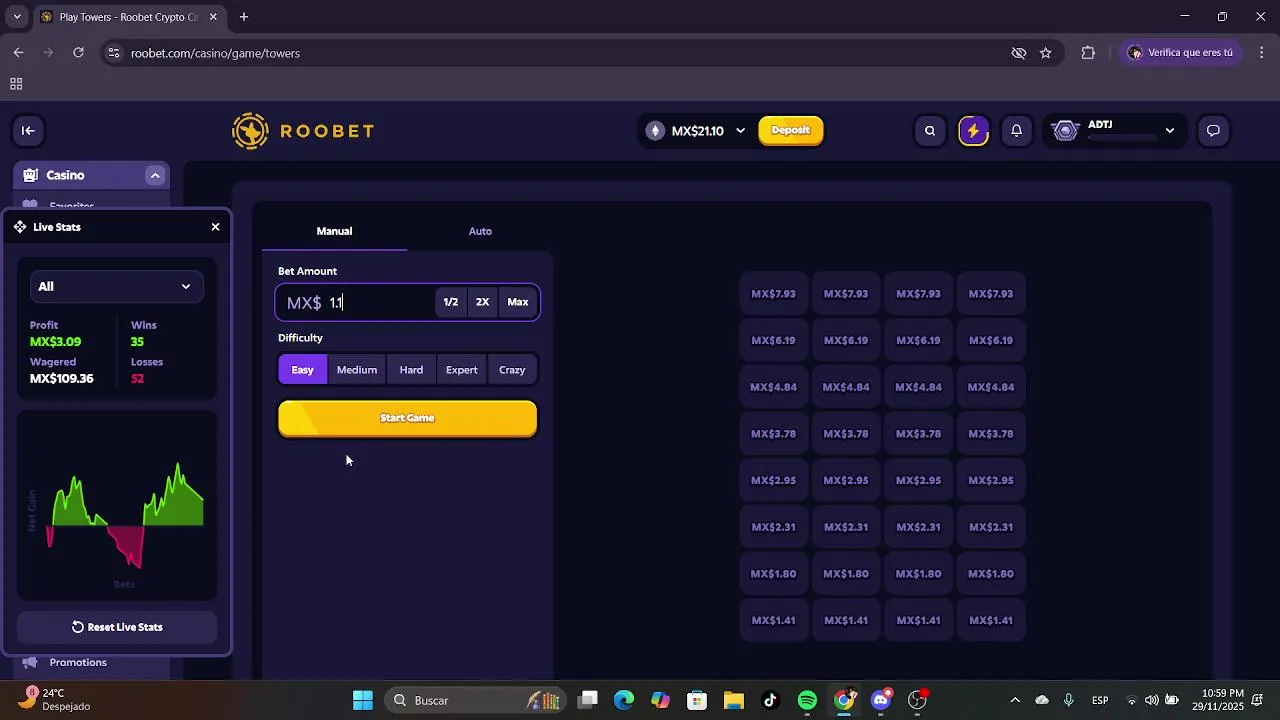Open the browser tab list chevron
The image size is (1280, 720).
tap(17, 17)
